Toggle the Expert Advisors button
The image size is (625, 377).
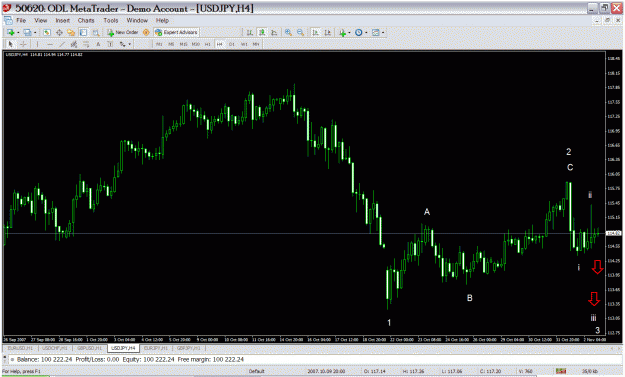pos(177,32)
